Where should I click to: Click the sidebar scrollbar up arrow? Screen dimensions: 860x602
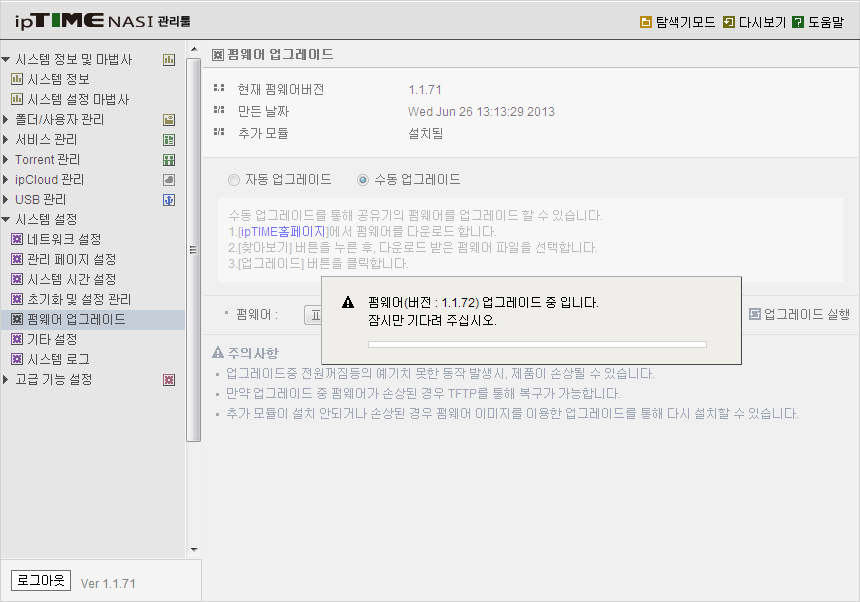coord(194,49)
